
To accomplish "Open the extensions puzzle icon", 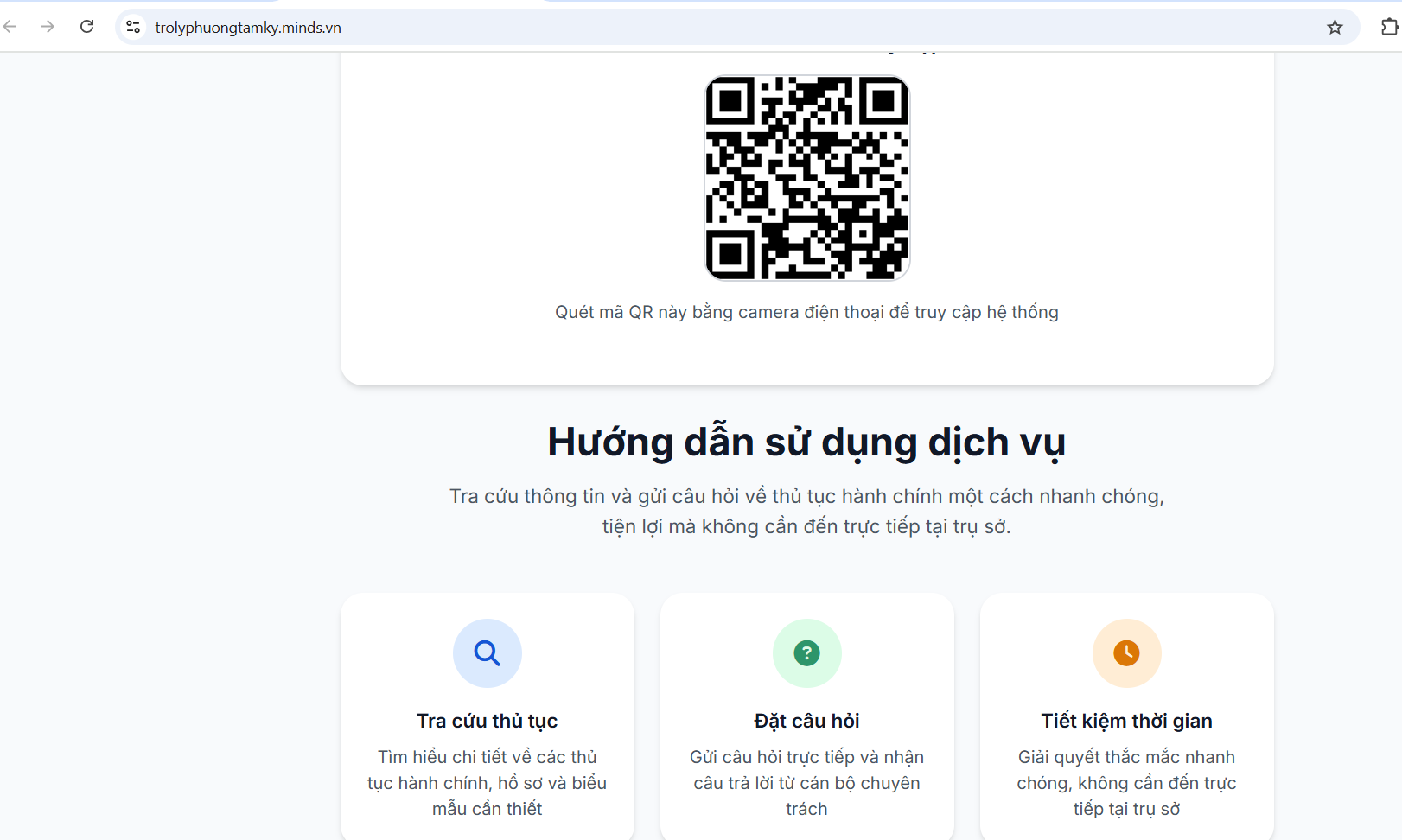I will pos(1389,27).
